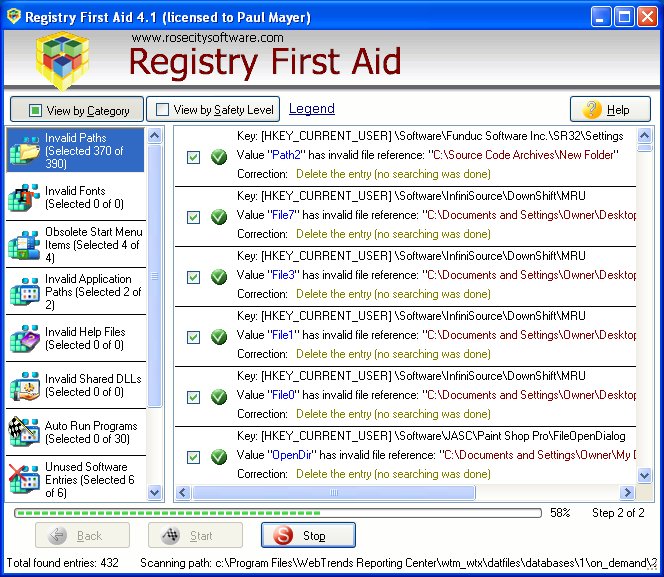Screen dimensions: 664x577
Task: Click the disabled Back button
Action: pyautogui.click(x=83, y=536)
